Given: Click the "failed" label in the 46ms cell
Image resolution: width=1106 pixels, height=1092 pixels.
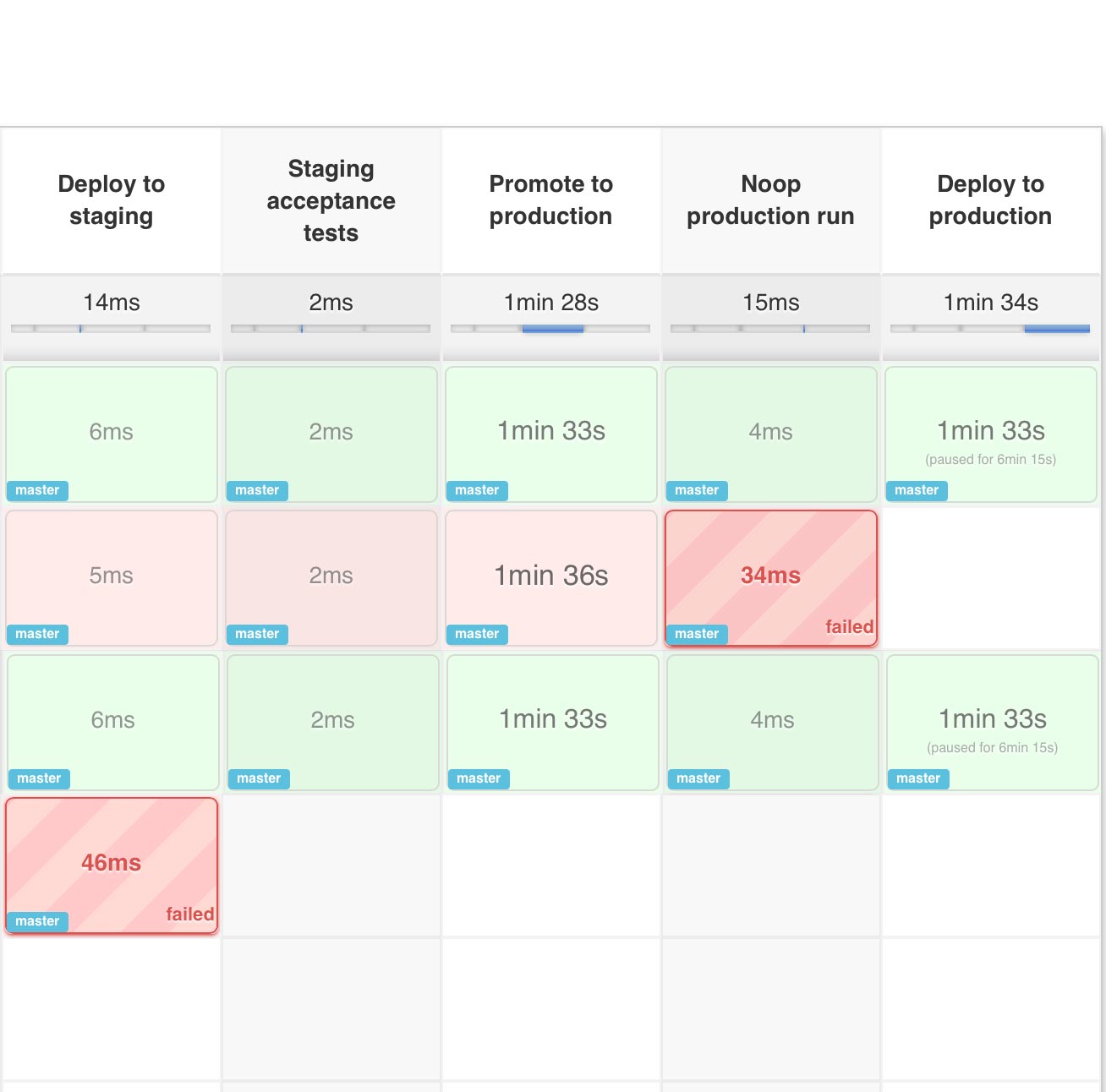Looking at the screenshot, I should 189,915.
